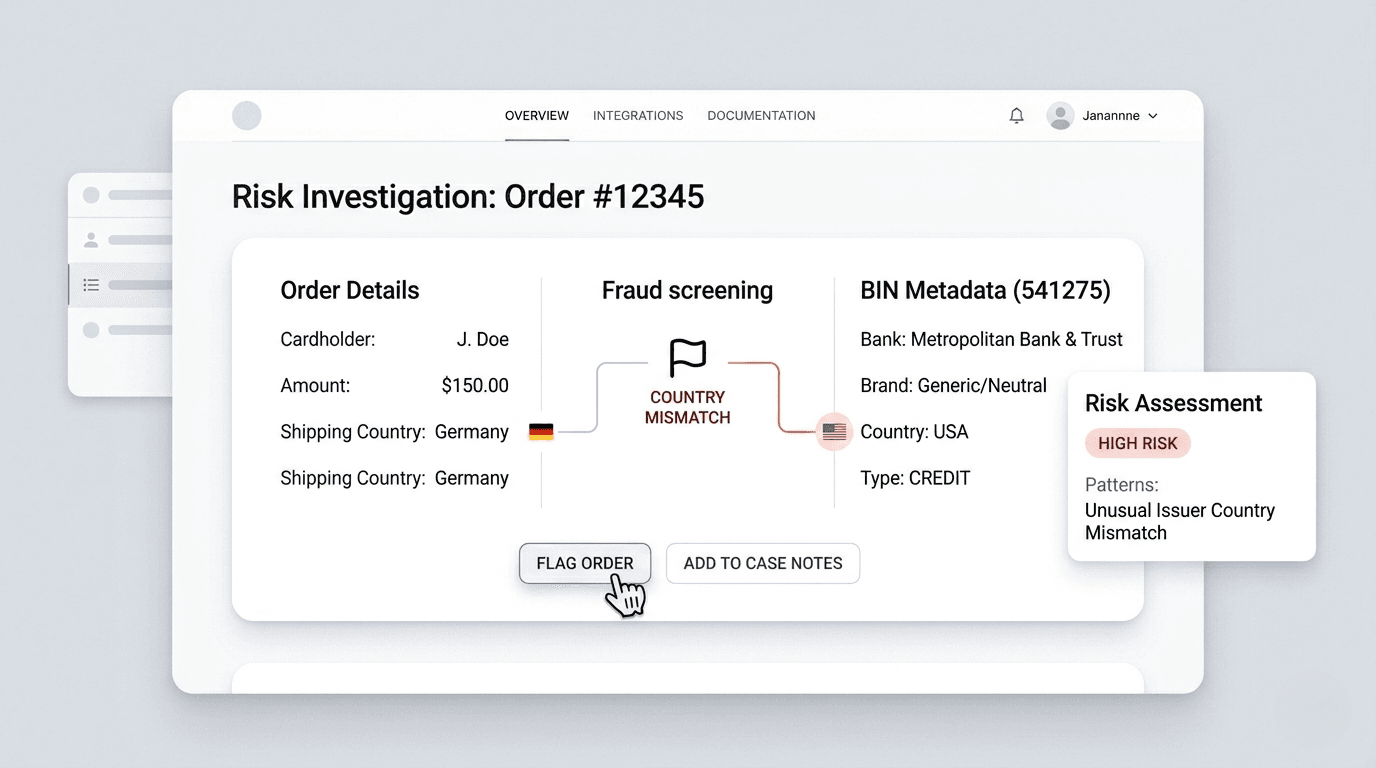Select the list icon in the sidebar
Image resolution: width=1376 pixels, height=768 pixels.
click(91, 285)
